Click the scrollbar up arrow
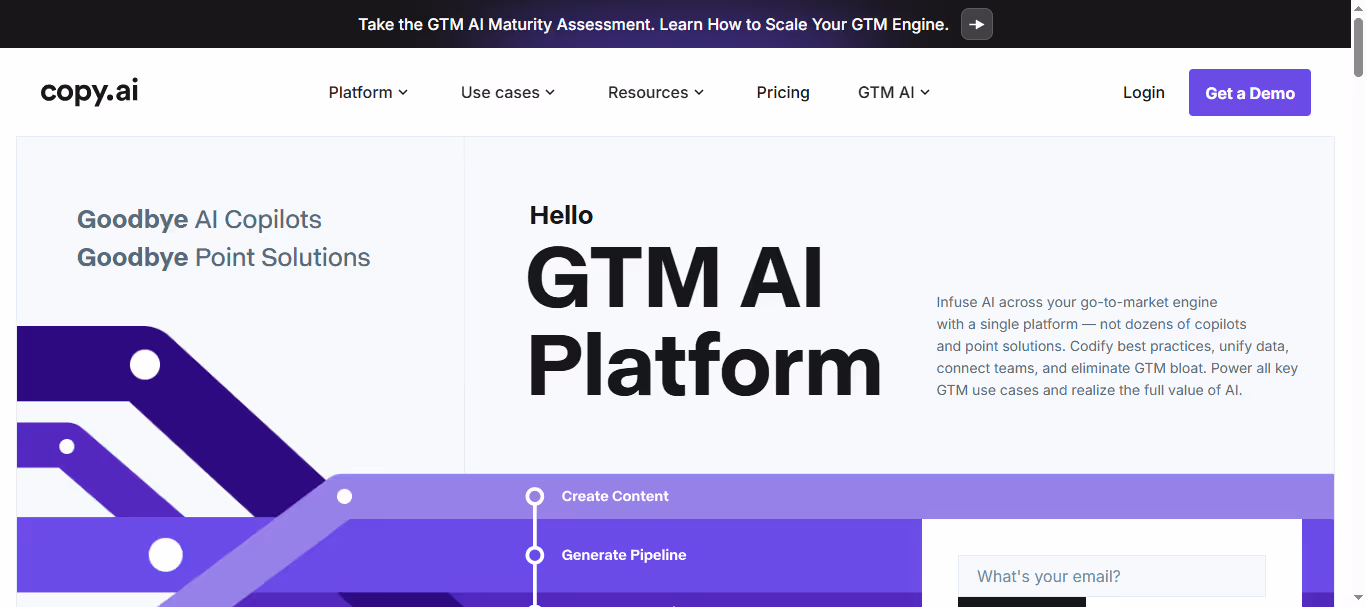The width and height of the screenshot is (1366, 607). [1358, 8]
